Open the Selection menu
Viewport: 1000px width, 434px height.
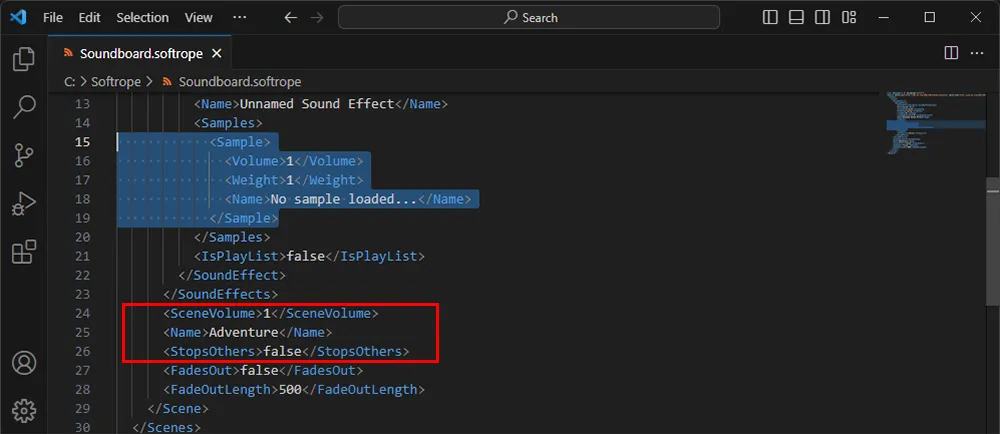[142, 18]
